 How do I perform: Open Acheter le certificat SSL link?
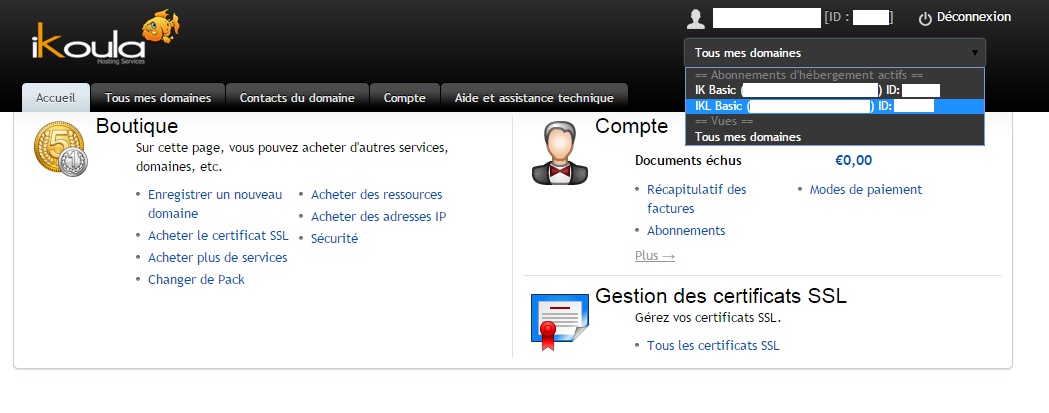point(217,236)
